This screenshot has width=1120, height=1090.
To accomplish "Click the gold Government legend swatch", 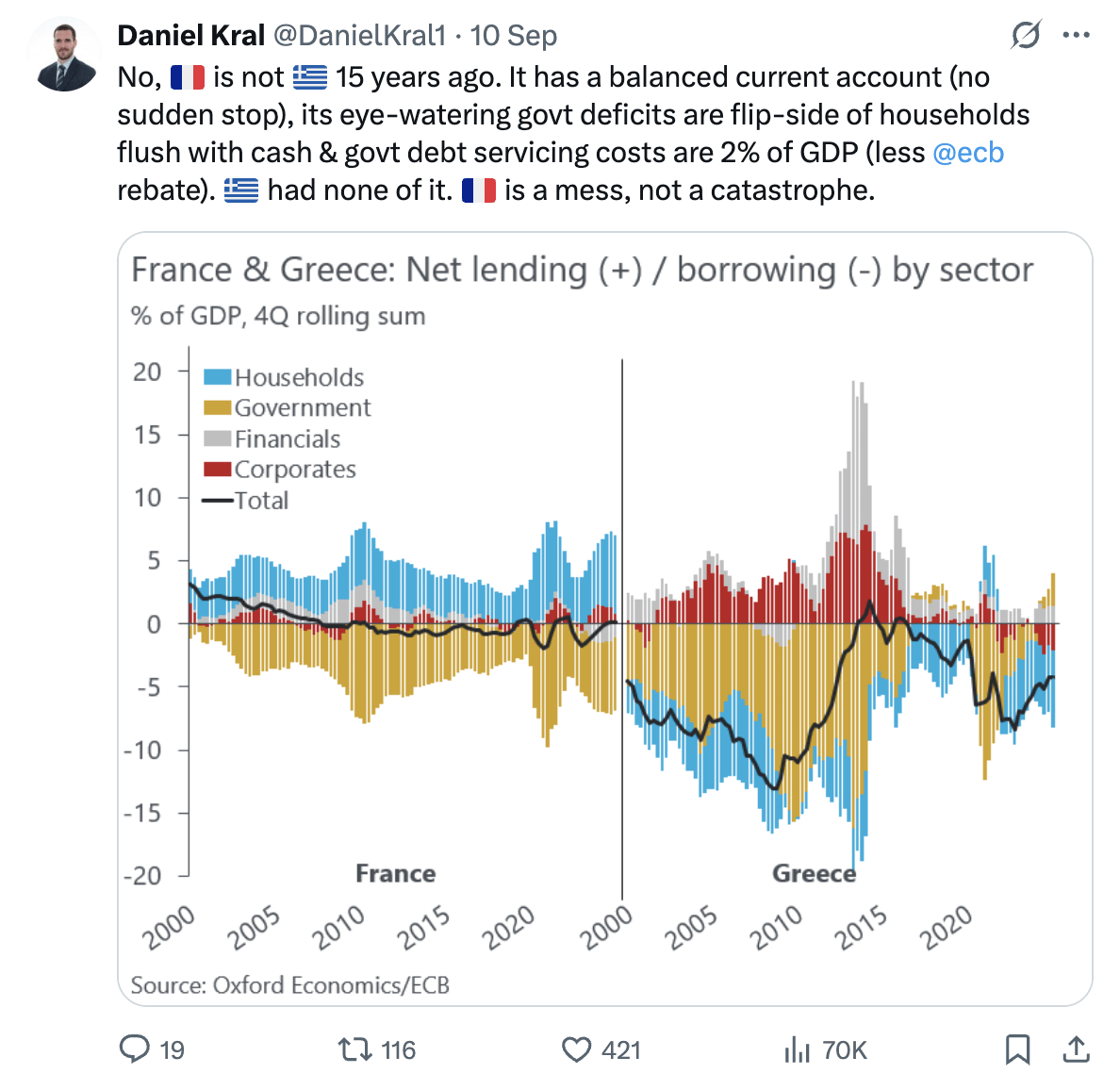I will pos(217,408).
